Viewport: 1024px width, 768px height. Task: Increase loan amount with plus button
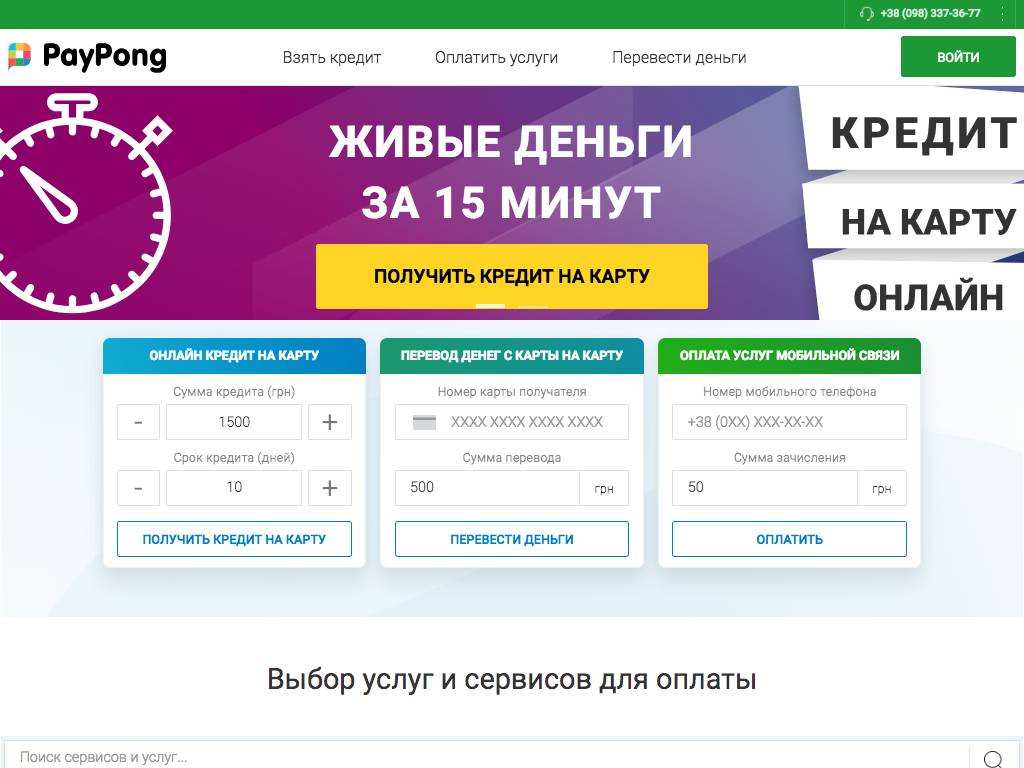329,422
